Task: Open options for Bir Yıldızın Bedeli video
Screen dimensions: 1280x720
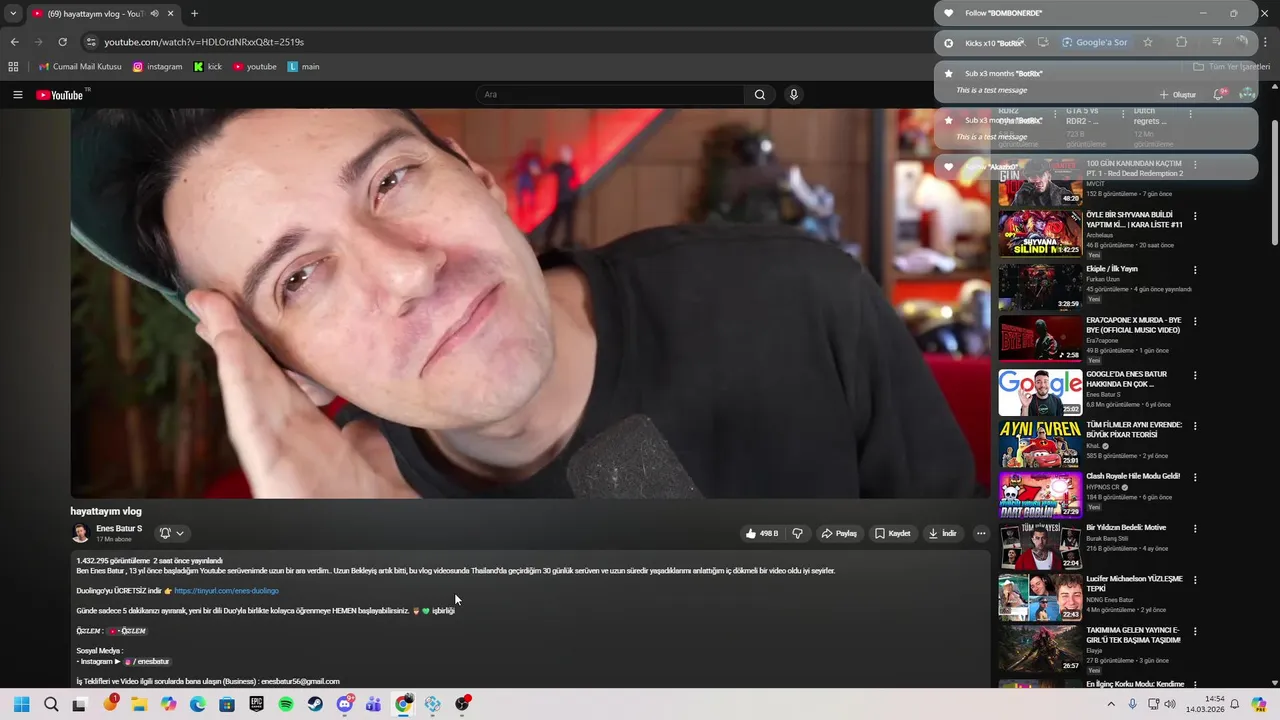Action: tap(1195, 529)
